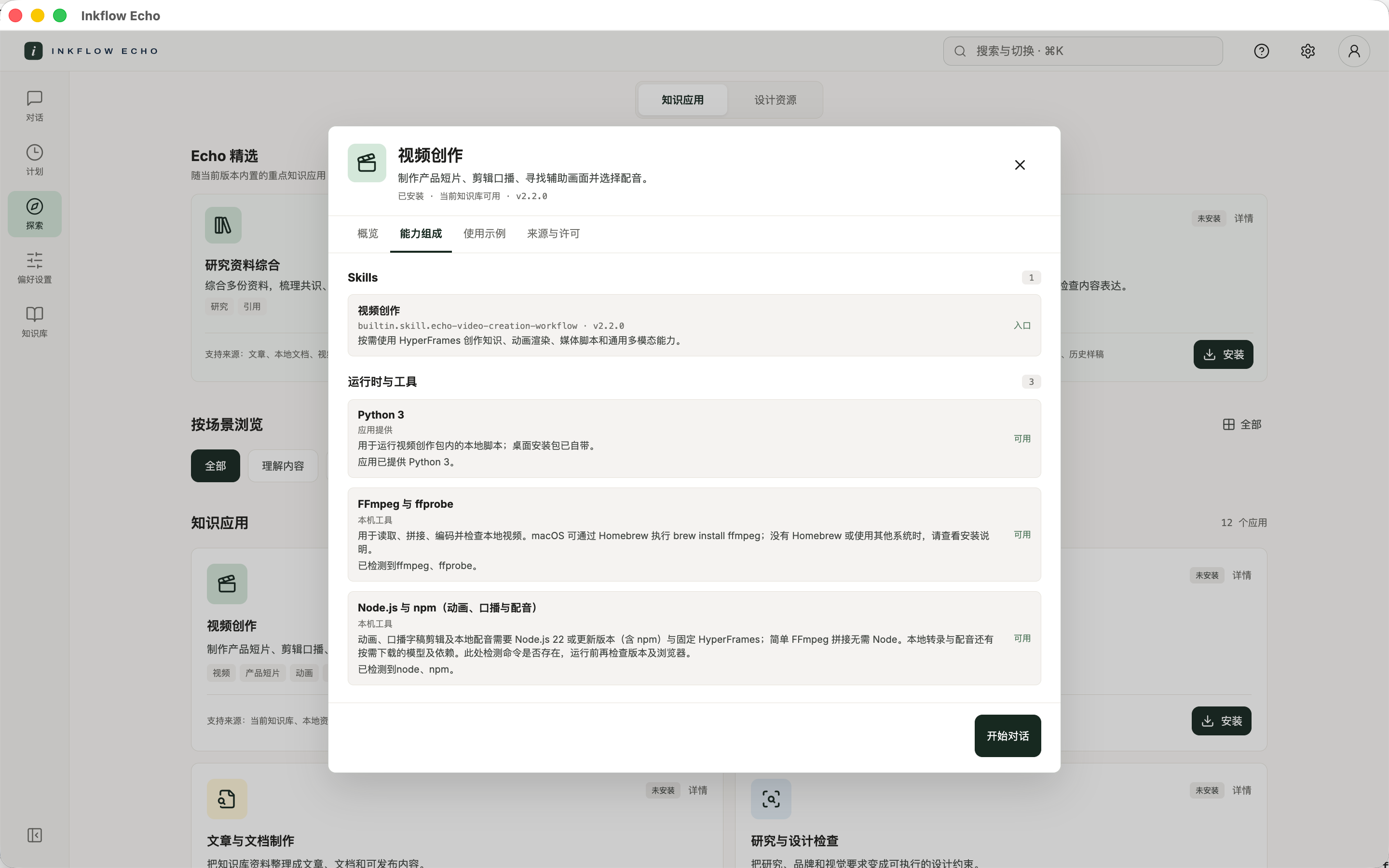Open the user profile avatar icon
1389x868 pixels.
[x=1353, y=51]
